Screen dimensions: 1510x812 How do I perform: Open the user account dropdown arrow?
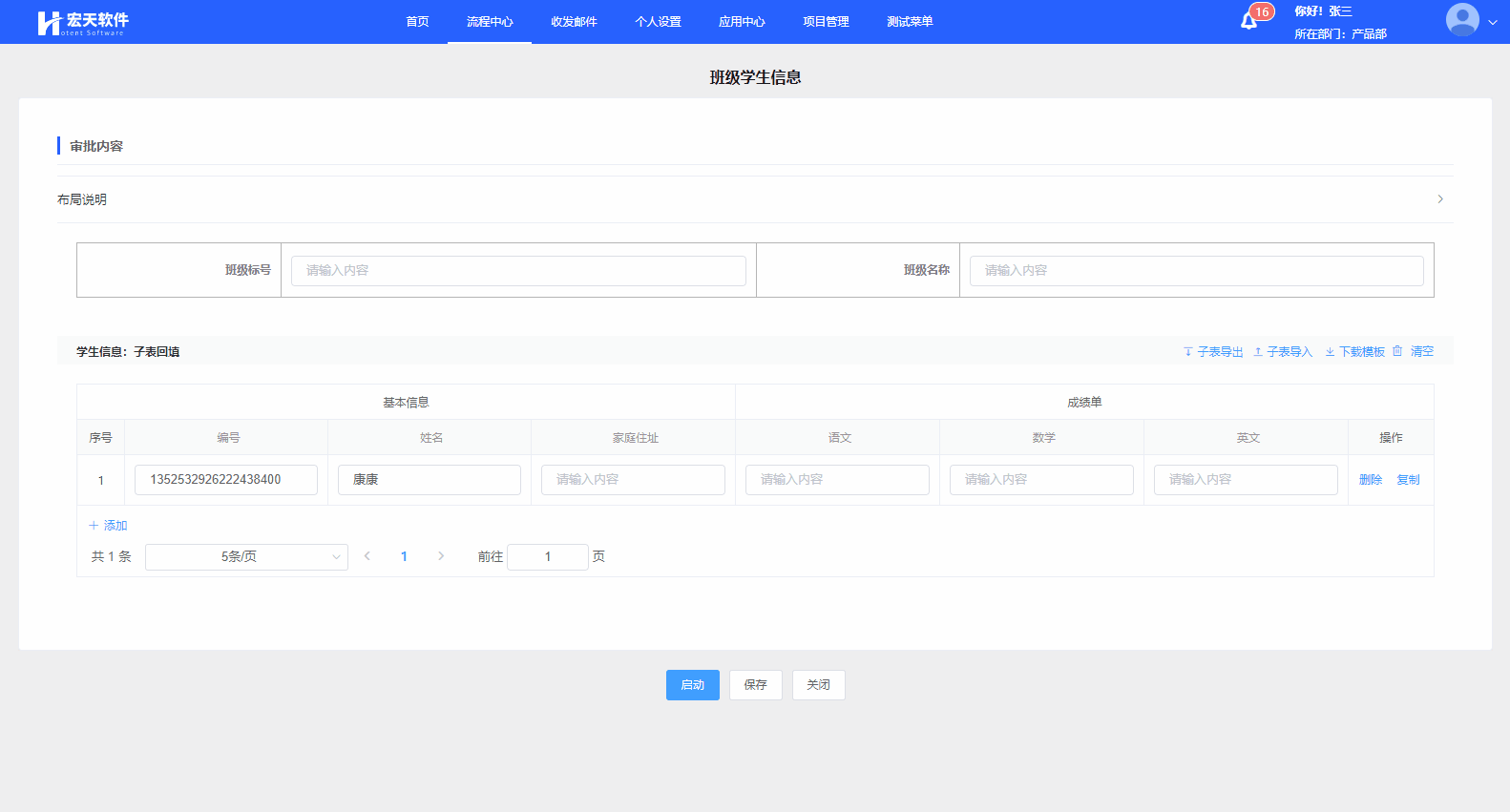click(1493, 22)
